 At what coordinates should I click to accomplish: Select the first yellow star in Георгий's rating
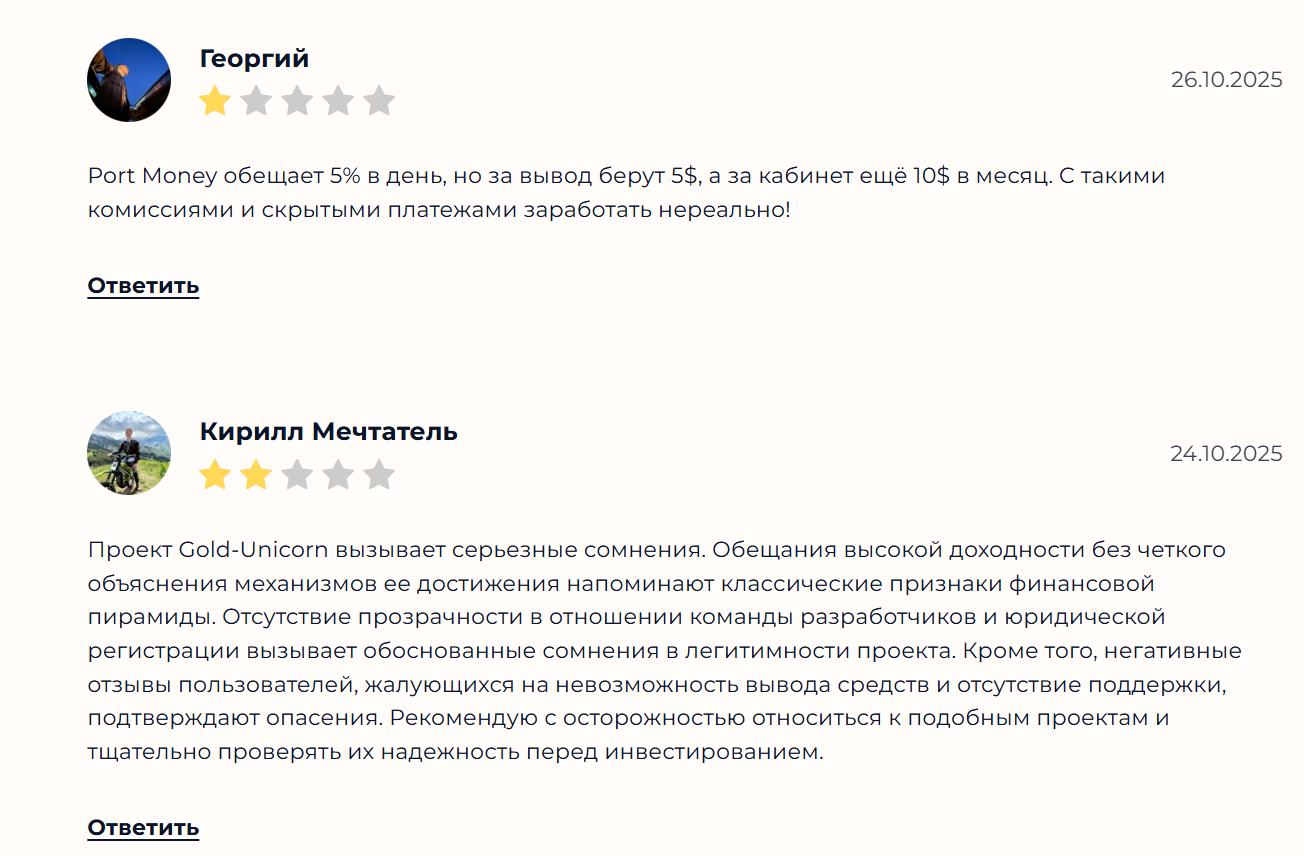213,99
